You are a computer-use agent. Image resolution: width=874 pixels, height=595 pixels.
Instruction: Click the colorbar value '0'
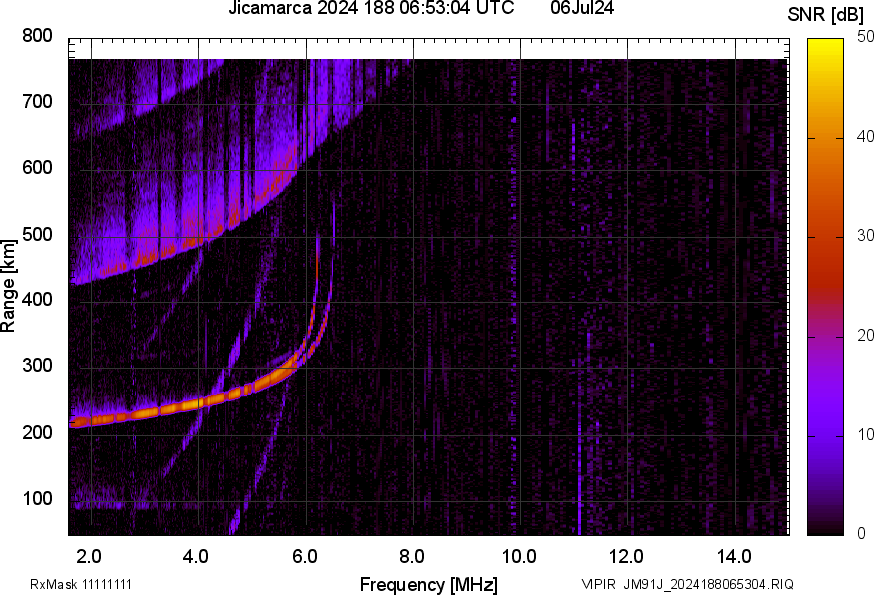coord(862,534)
